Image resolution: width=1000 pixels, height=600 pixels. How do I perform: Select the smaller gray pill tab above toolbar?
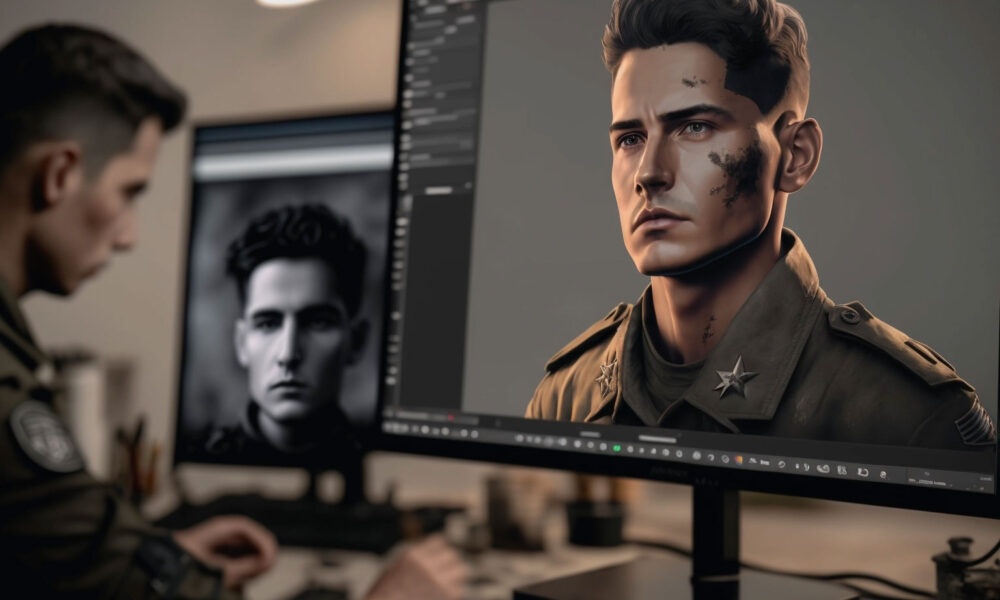coord(590,433)
